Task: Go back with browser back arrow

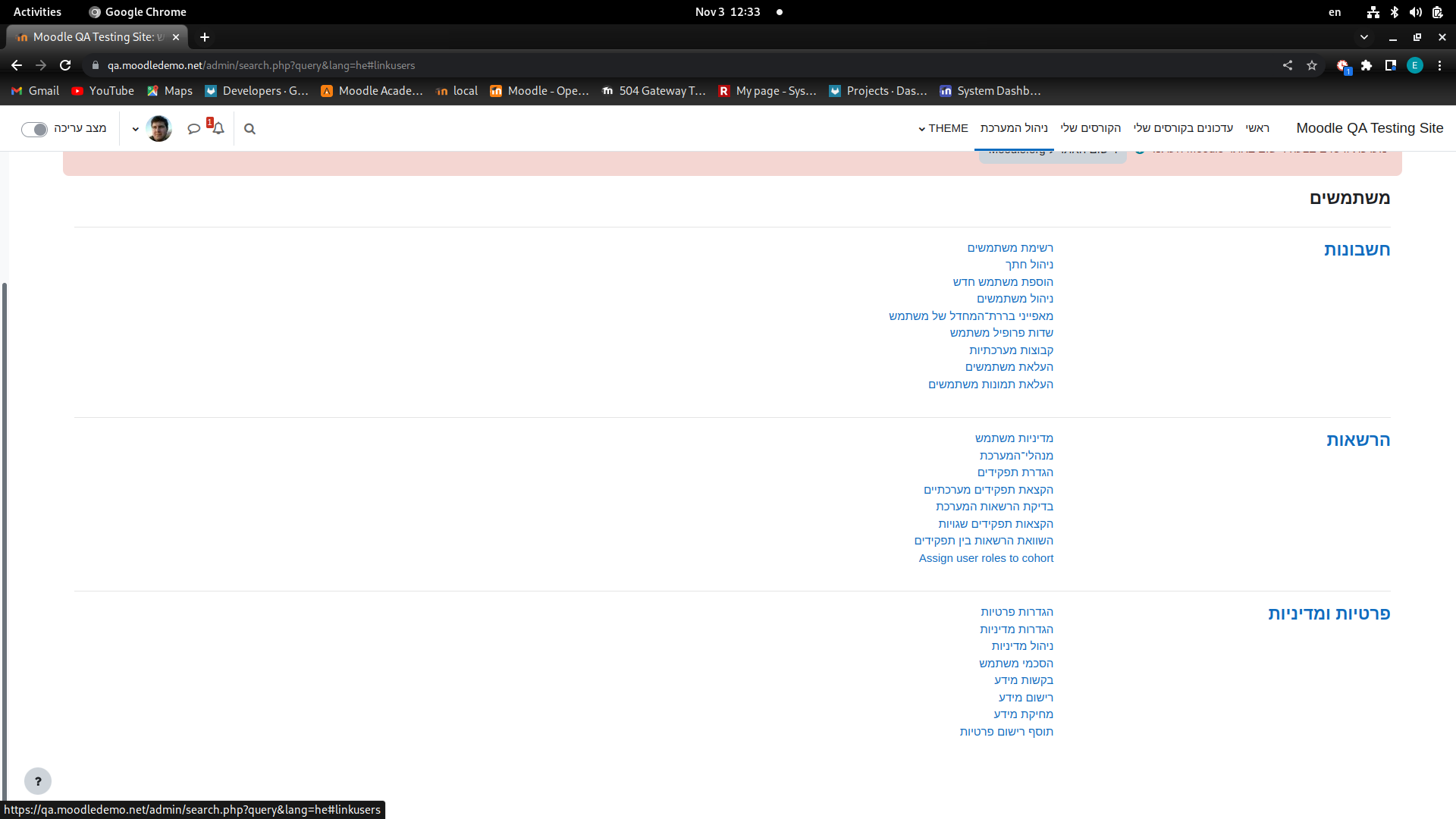Action: [17, 65]
